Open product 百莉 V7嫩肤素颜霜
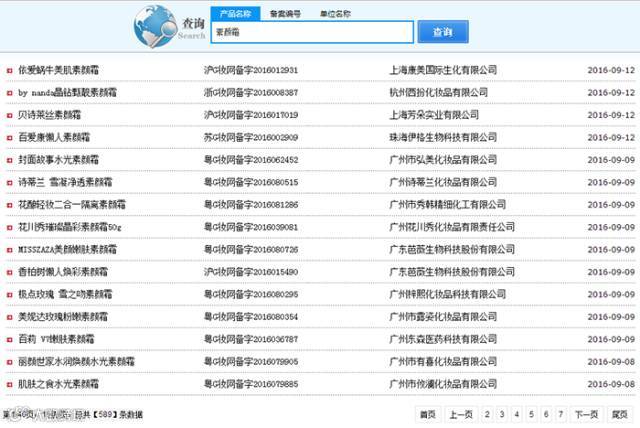640x428 pixels. point(56,339)
